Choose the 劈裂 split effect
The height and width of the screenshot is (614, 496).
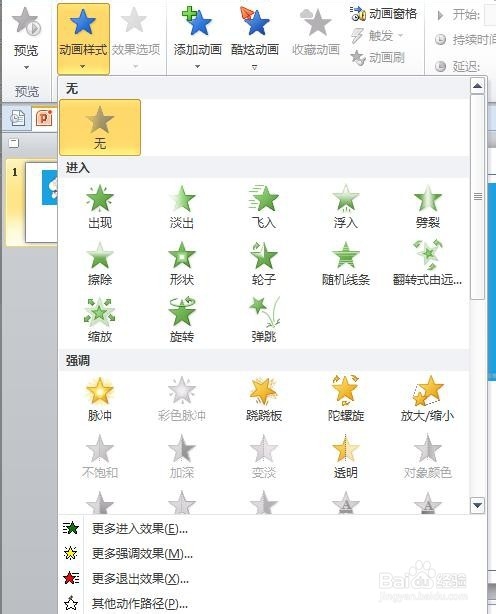click(427, 207)
